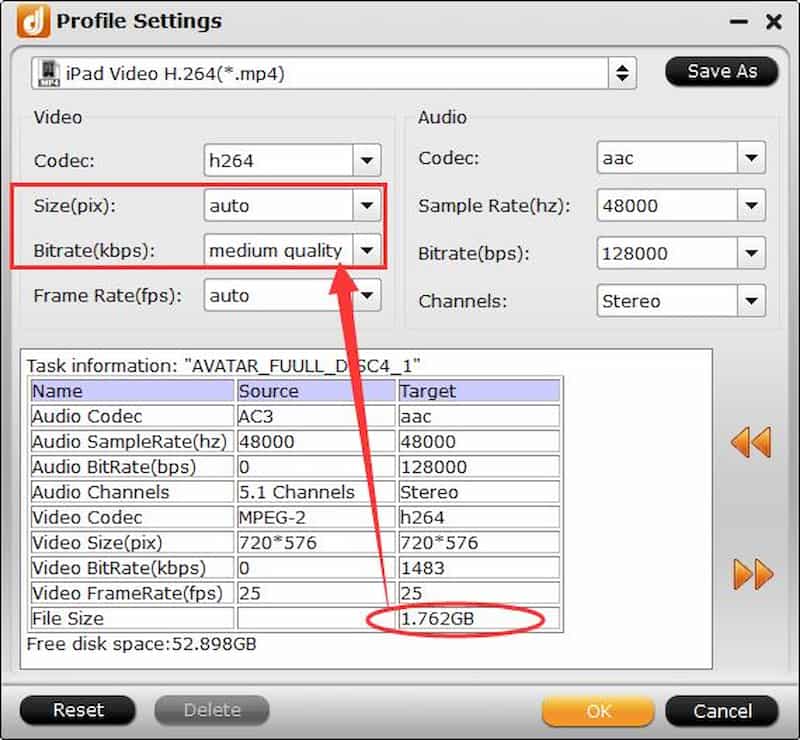Click the Save As button
Viewport: 800px width, 740px height.
722,71
